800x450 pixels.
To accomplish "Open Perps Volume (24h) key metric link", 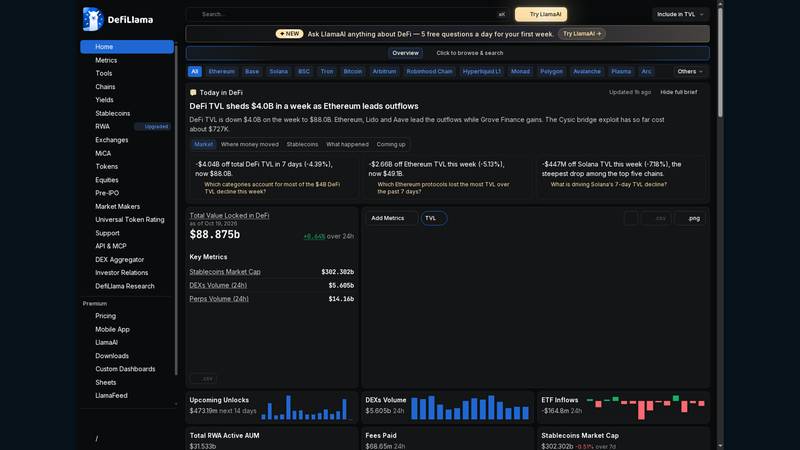I will click(219, 298).
